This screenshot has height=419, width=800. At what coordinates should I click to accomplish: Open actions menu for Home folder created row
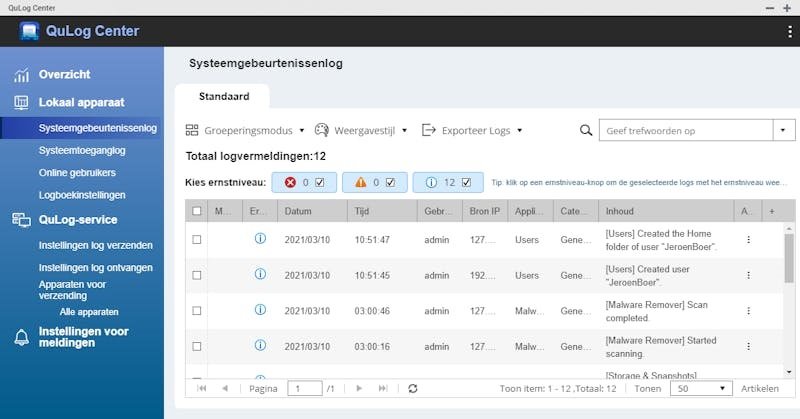pyautogui.click(x=748, y=239)
